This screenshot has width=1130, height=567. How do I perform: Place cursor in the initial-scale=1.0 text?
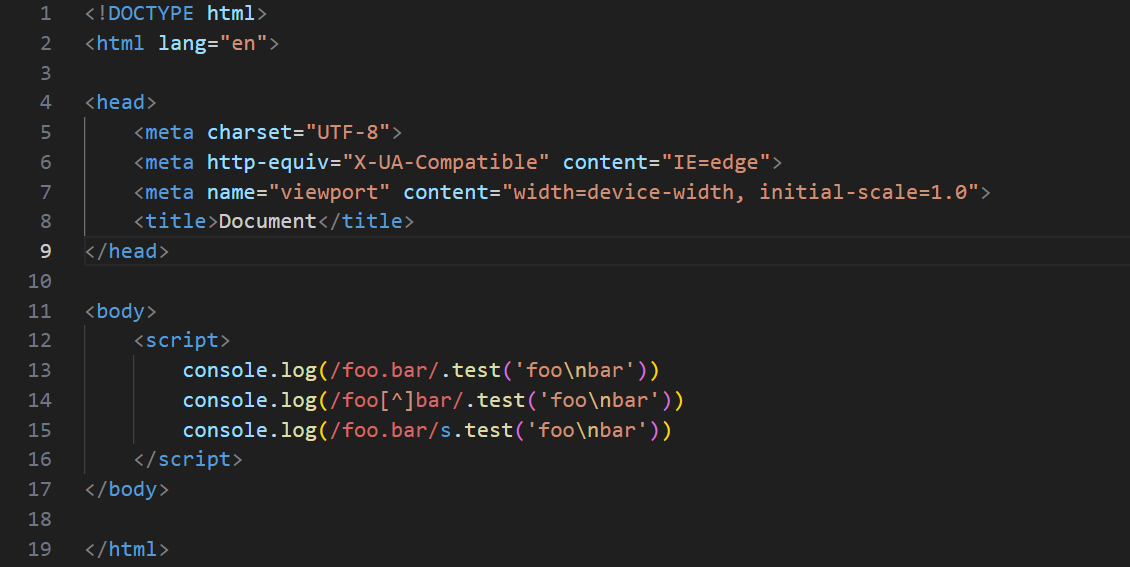click(x=863, y=192)
